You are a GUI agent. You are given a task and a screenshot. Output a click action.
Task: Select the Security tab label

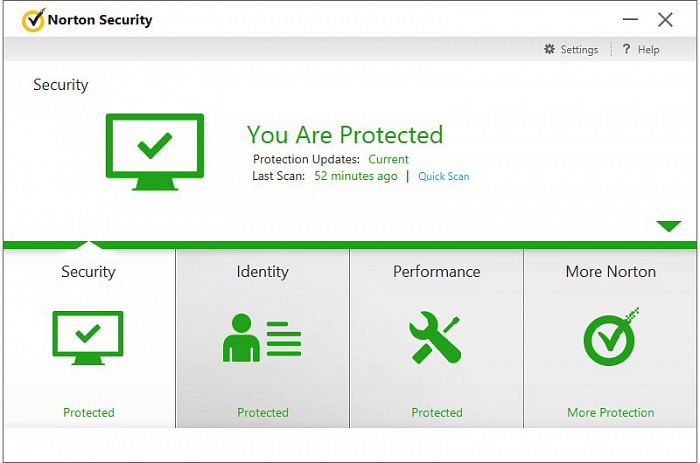coord(88,272)
